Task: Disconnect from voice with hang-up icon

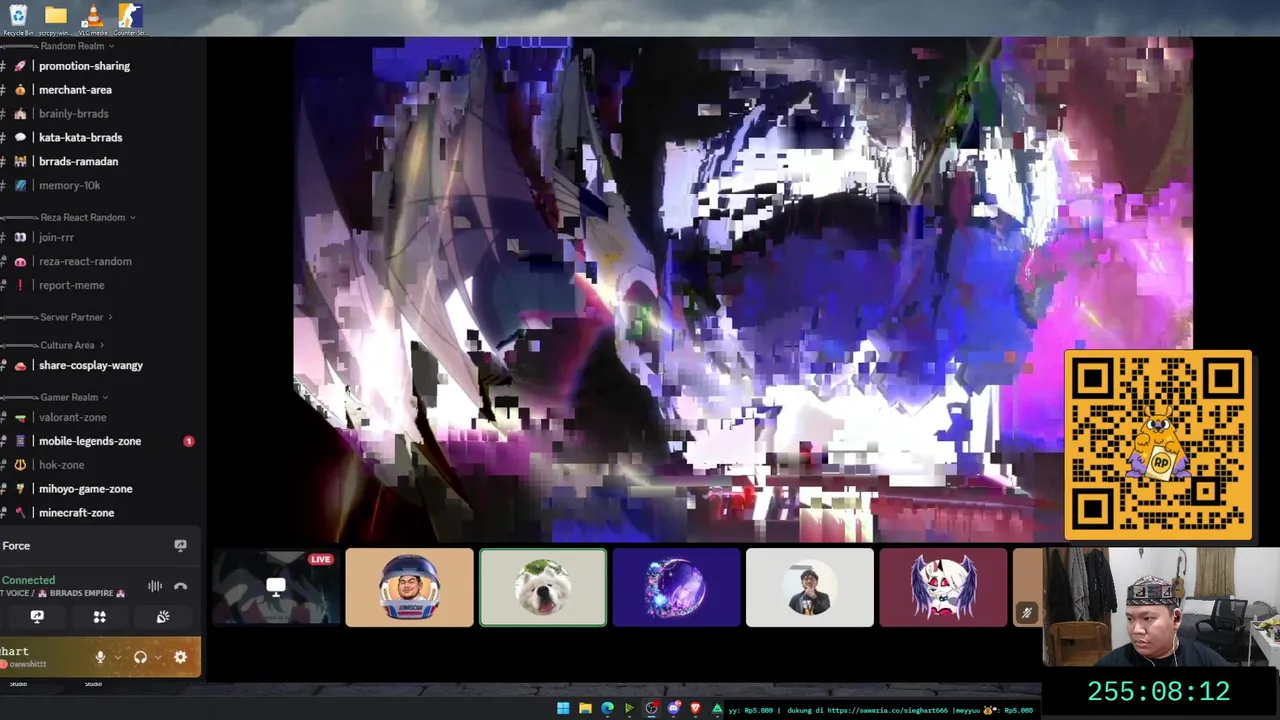Action: (180, 587)
